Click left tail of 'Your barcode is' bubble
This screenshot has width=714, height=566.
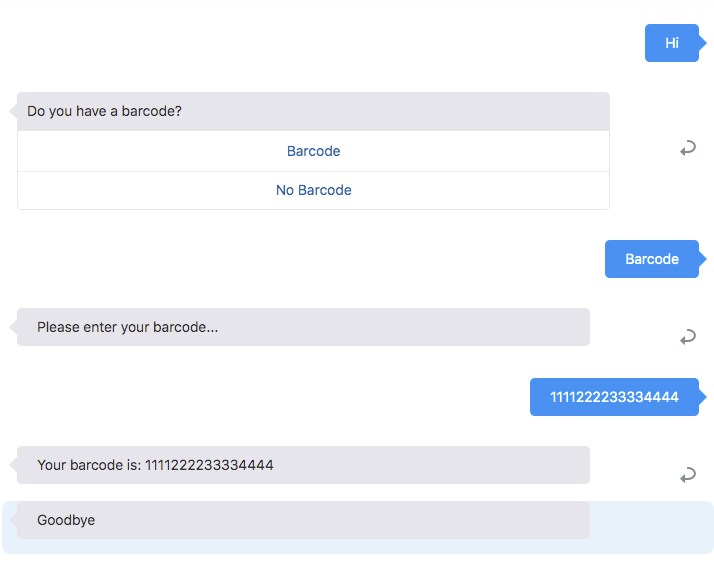click(13, 465)
